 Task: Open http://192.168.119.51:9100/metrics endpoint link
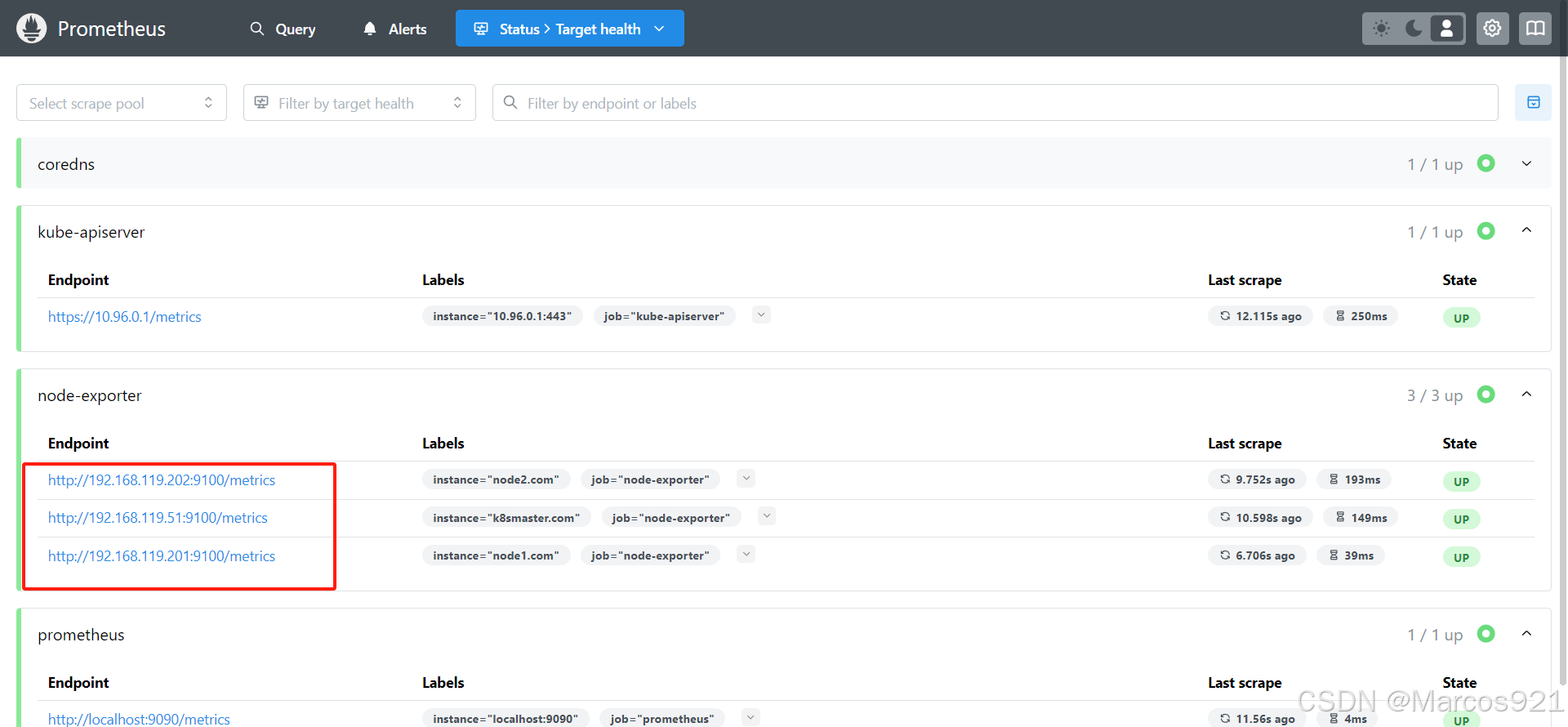tap(158, 518)
